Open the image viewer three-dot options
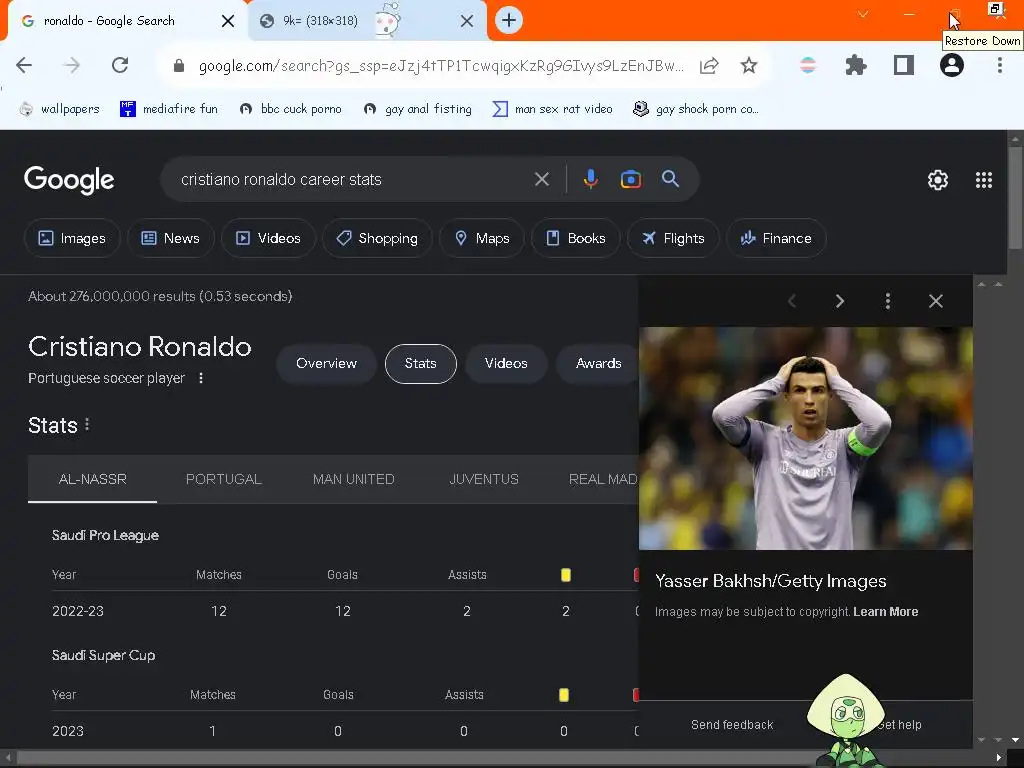Viewport: 1024px width, 768px height. tap(888, 301)
